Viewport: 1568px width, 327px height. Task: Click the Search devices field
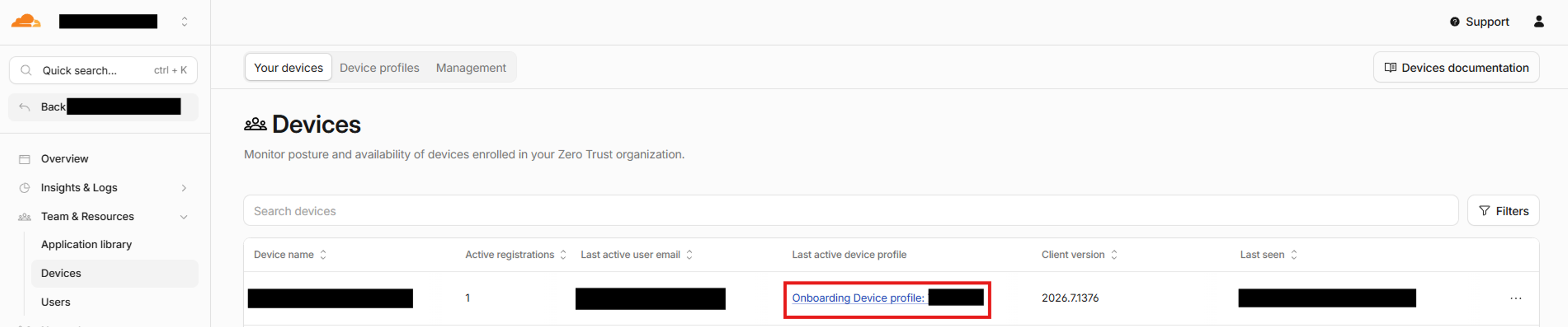click(850, 211)
